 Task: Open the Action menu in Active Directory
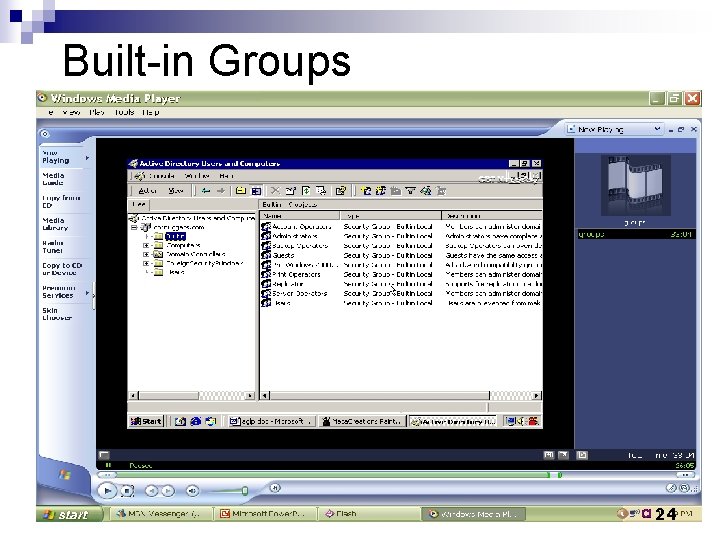click(147, 191)
